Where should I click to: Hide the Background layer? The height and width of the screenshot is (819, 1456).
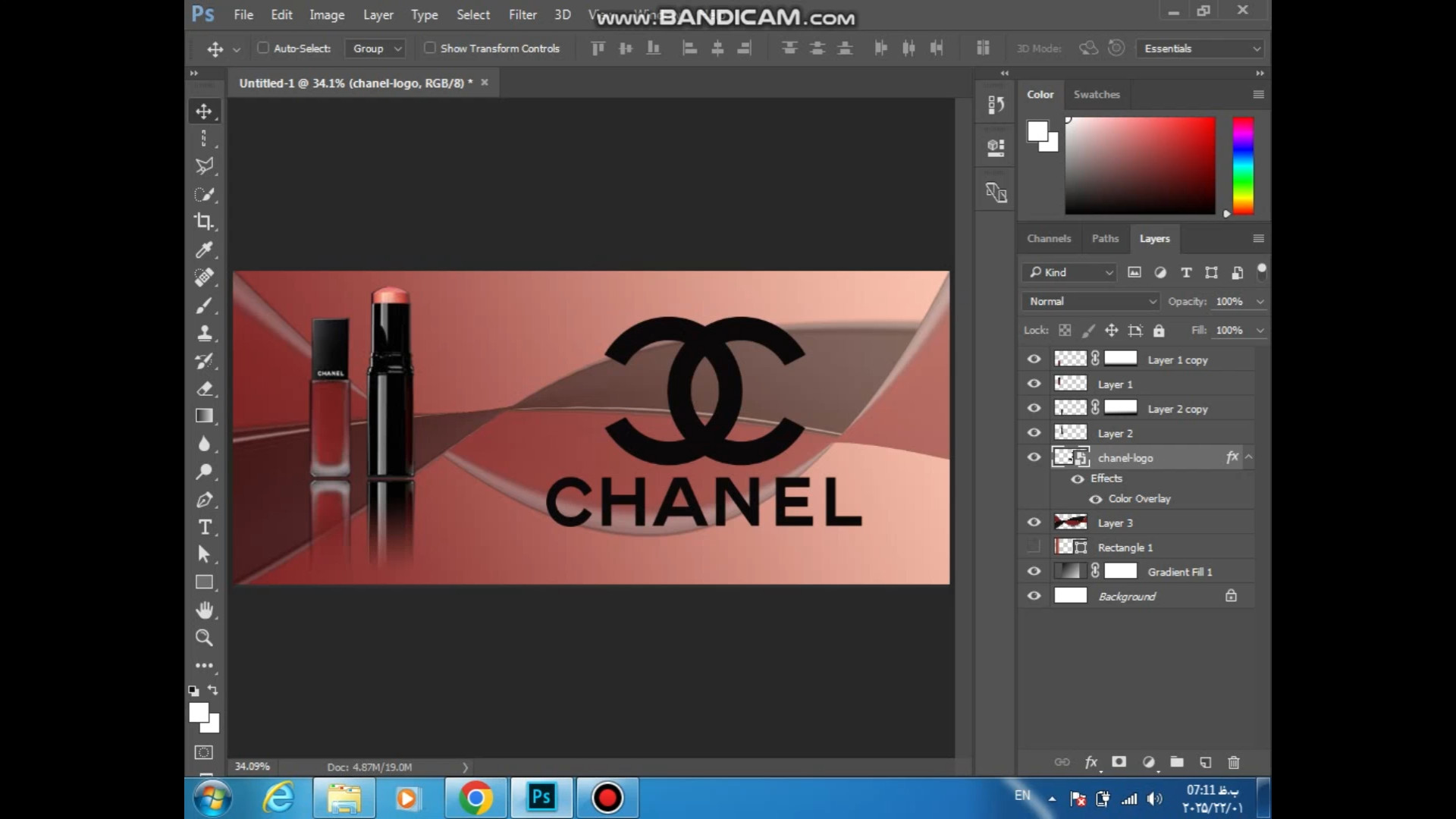[1034, 596]
